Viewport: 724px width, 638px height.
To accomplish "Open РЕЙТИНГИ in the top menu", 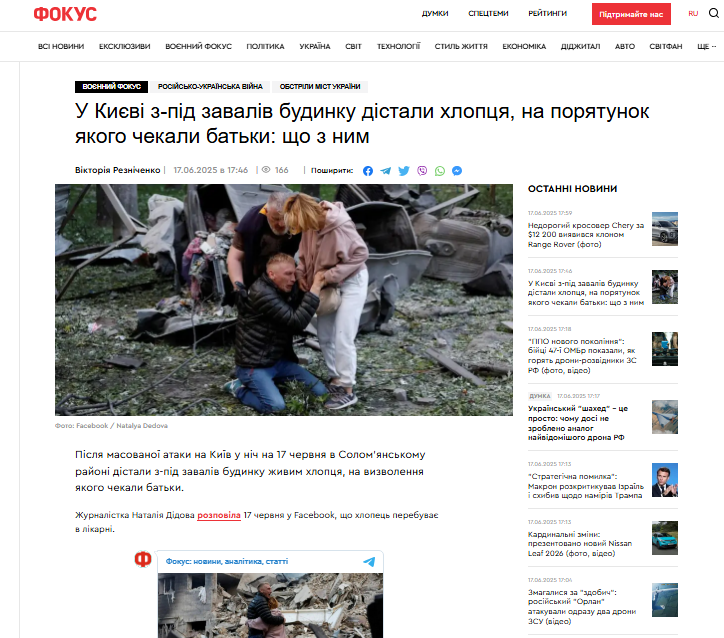I will coord(547,13).
